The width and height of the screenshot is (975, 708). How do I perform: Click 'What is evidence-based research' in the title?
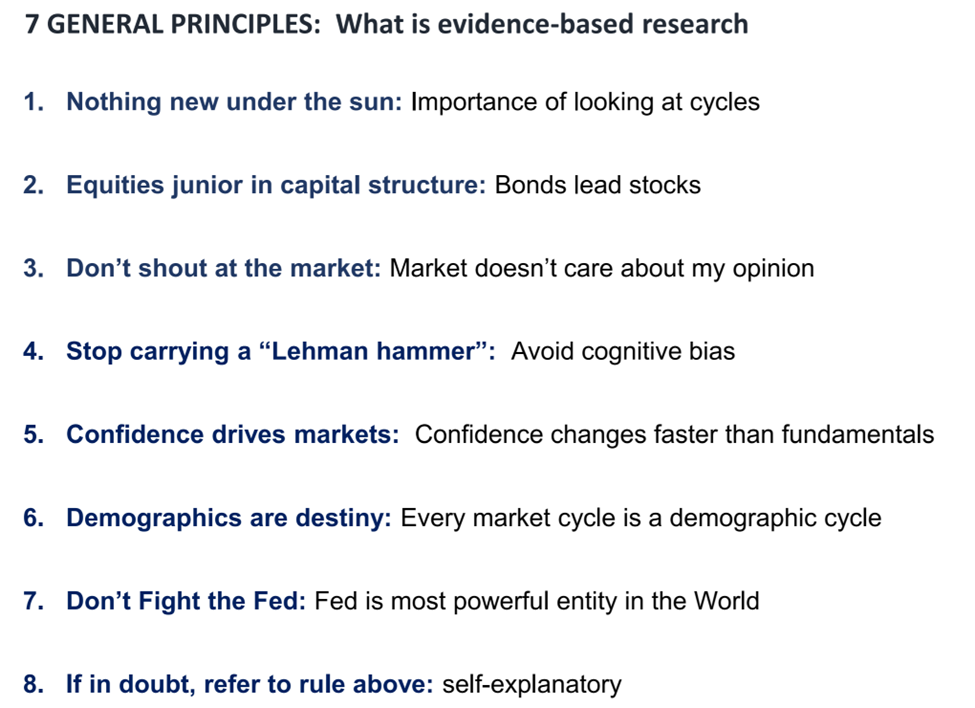click(x=542, y=24)
